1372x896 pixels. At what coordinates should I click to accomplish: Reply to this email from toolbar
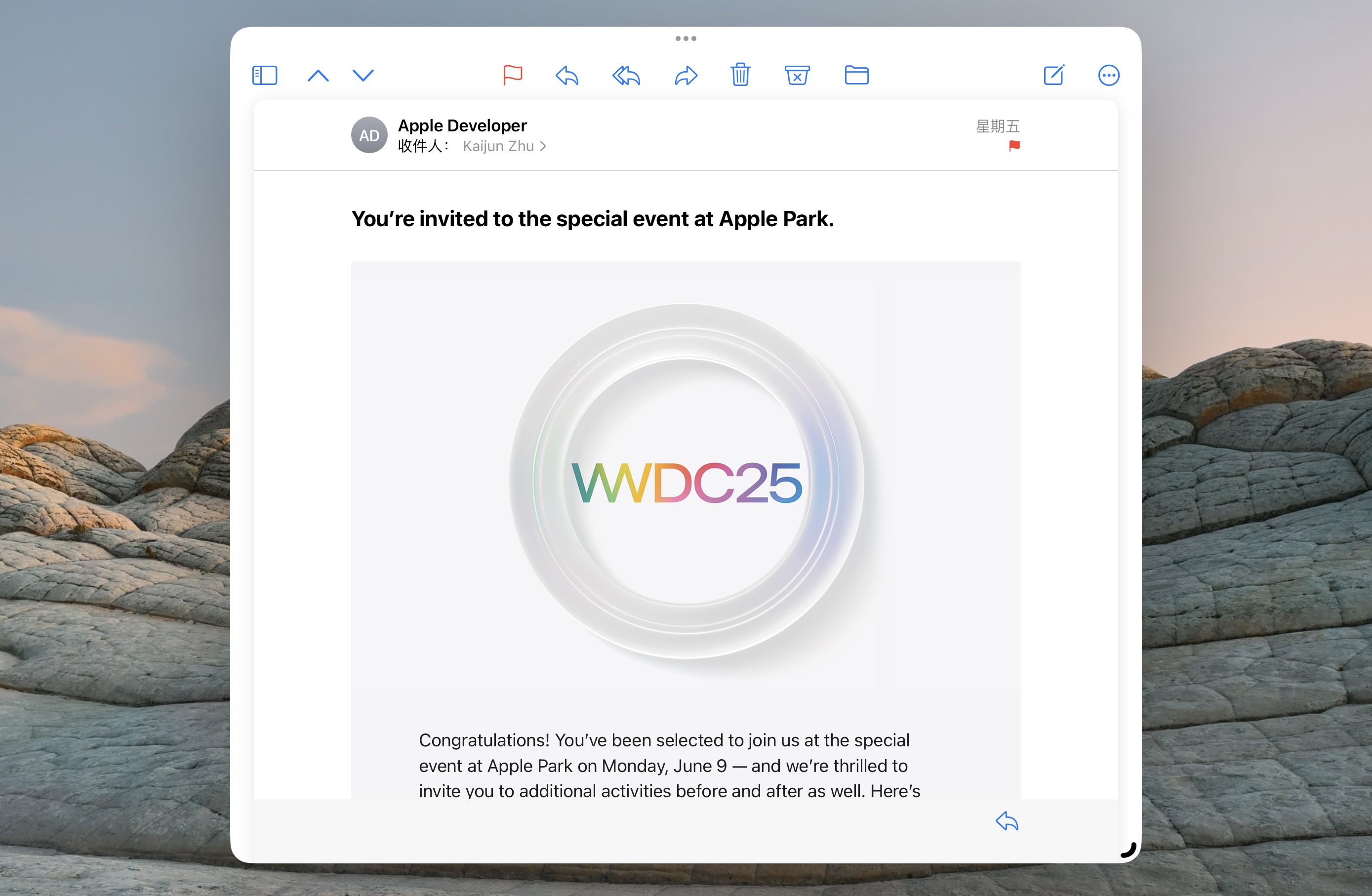567,76
